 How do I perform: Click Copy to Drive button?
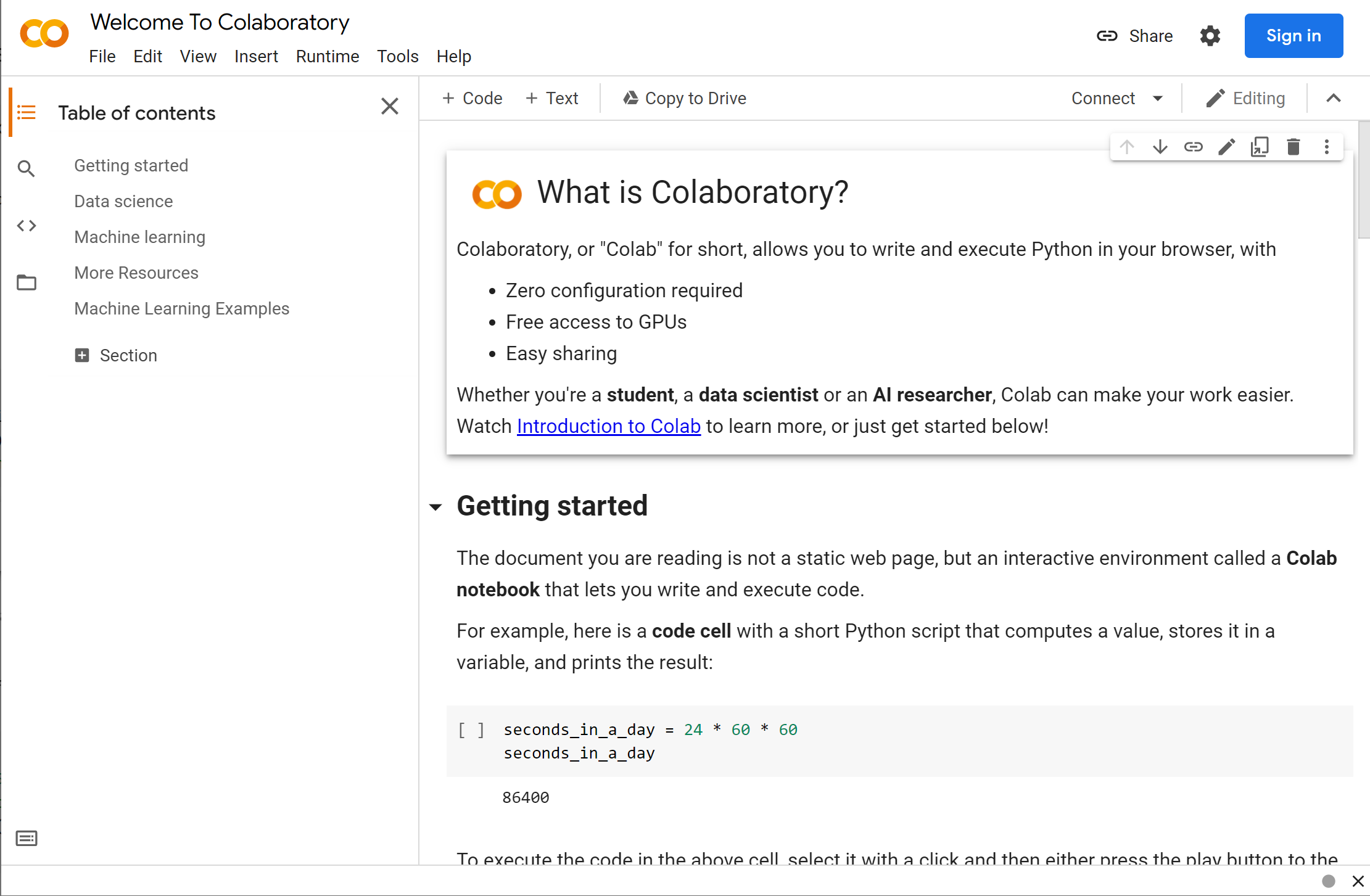click(685, 98)
